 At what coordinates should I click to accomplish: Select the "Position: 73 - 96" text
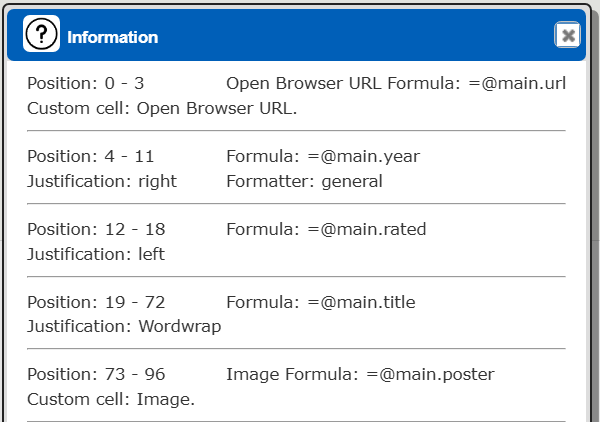pyautogui.click(x=96, y=375)
